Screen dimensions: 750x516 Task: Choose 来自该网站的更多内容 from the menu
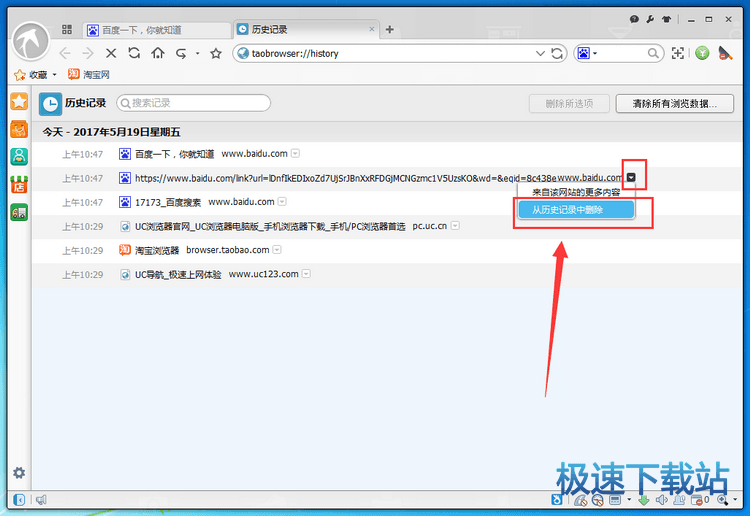[576, 192]
